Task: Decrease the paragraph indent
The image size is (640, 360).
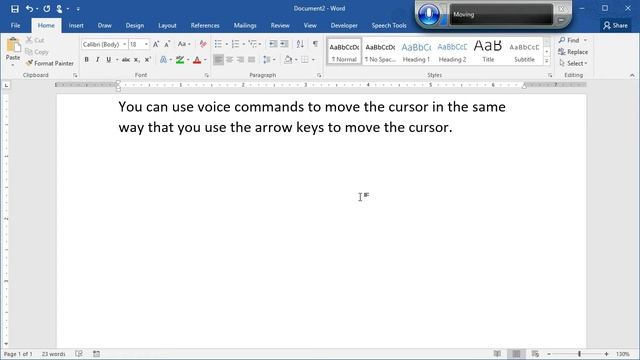Action: 273,44
